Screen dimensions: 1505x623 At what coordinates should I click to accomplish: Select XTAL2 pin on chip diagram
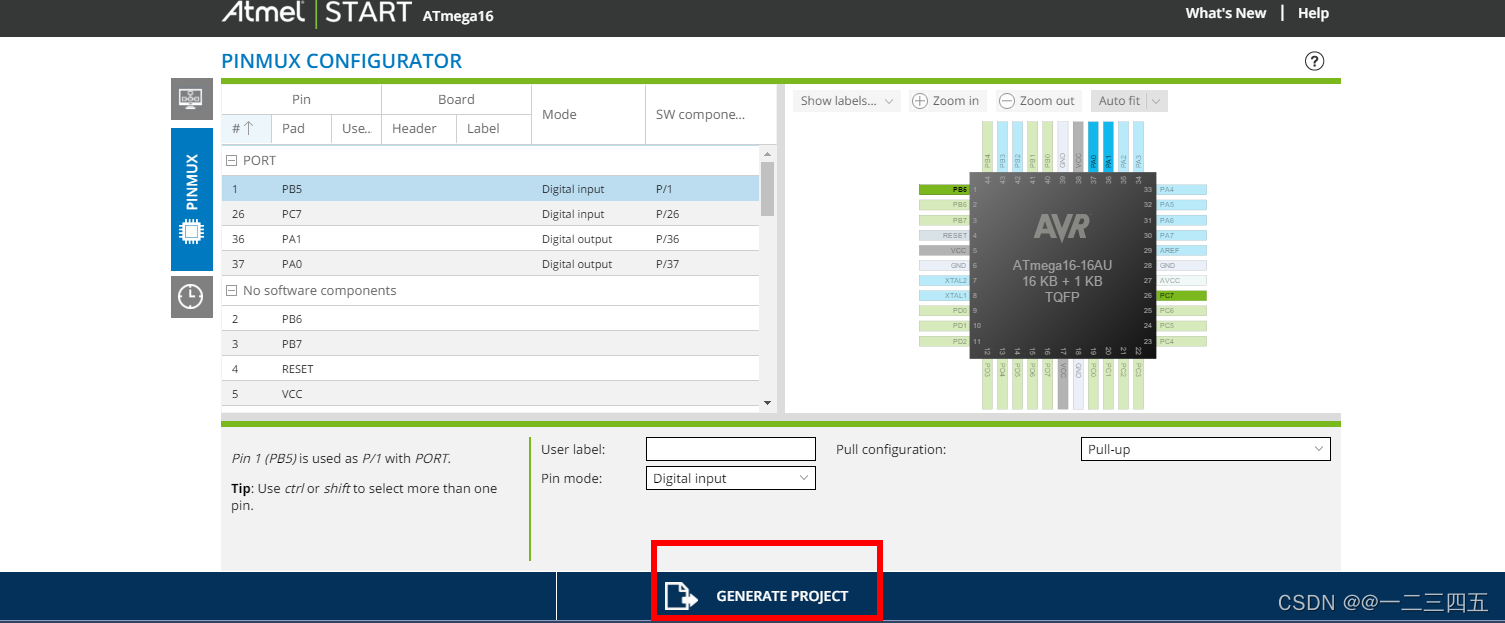[x=944, y=280]
